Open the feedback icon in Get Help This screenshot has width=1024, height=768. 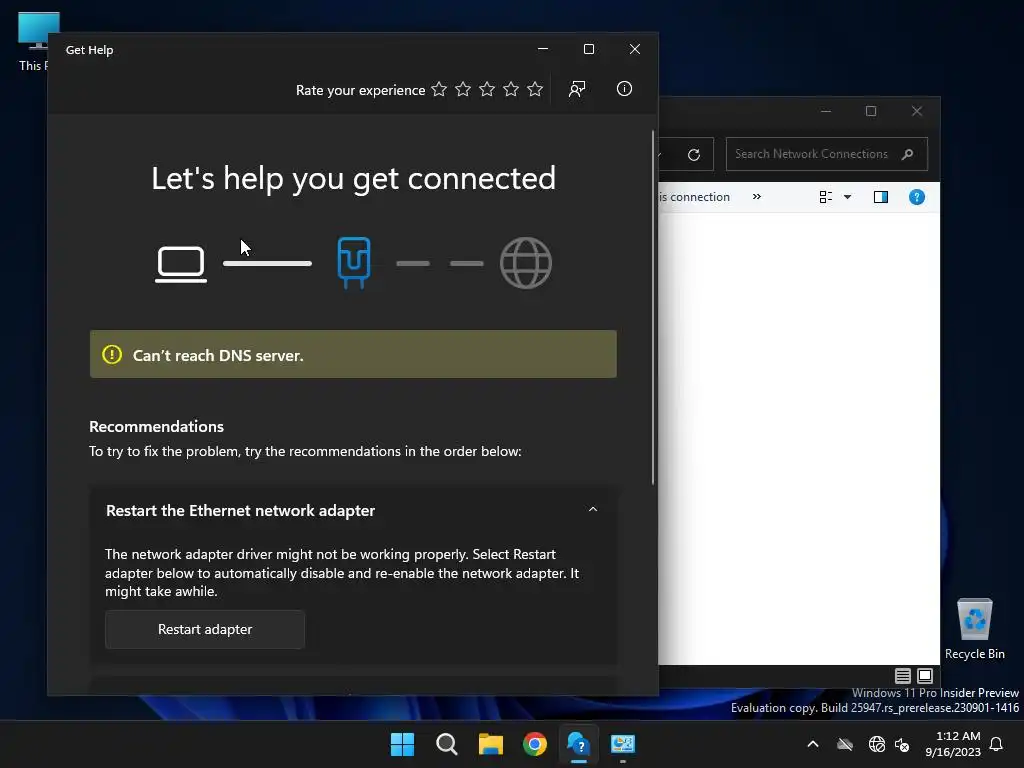pos(577,89)
